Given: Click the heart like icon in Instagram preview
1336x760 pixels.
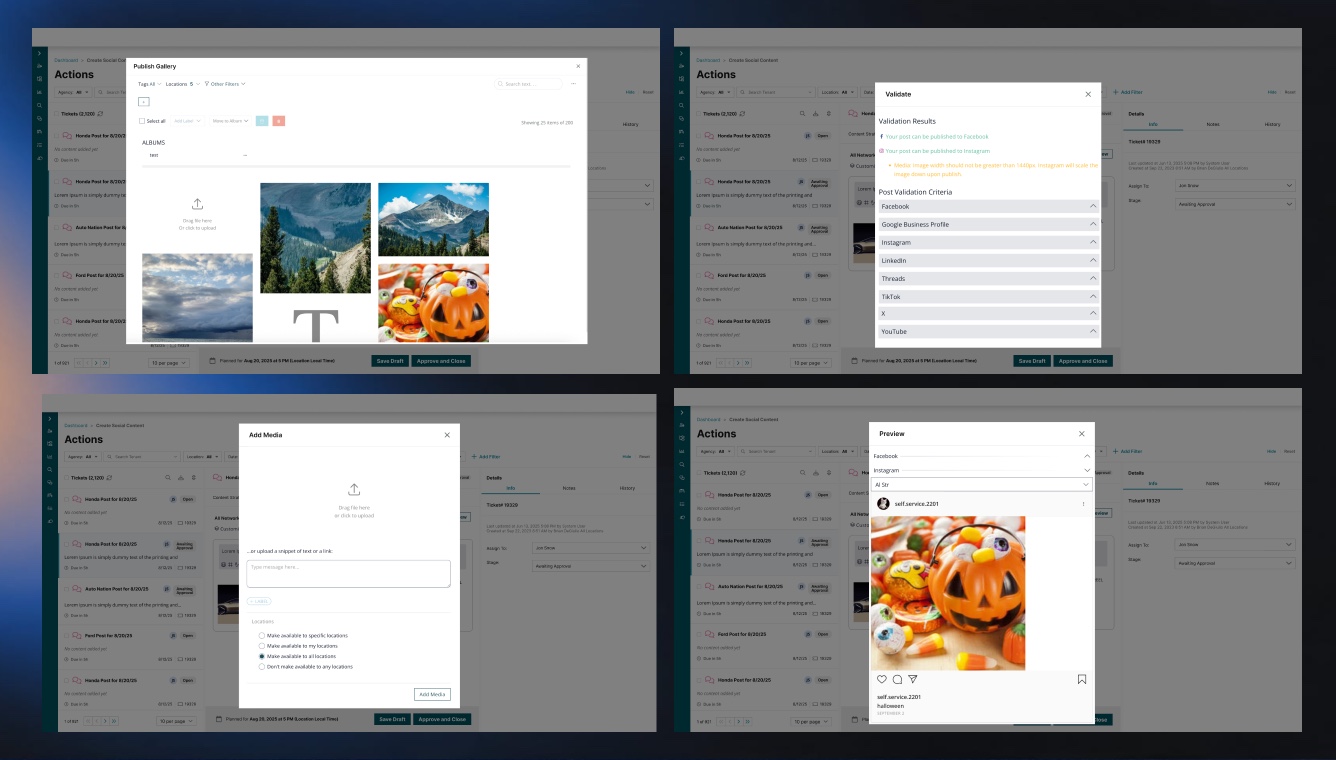Looking at the screenshot, I should click(882, 679).
